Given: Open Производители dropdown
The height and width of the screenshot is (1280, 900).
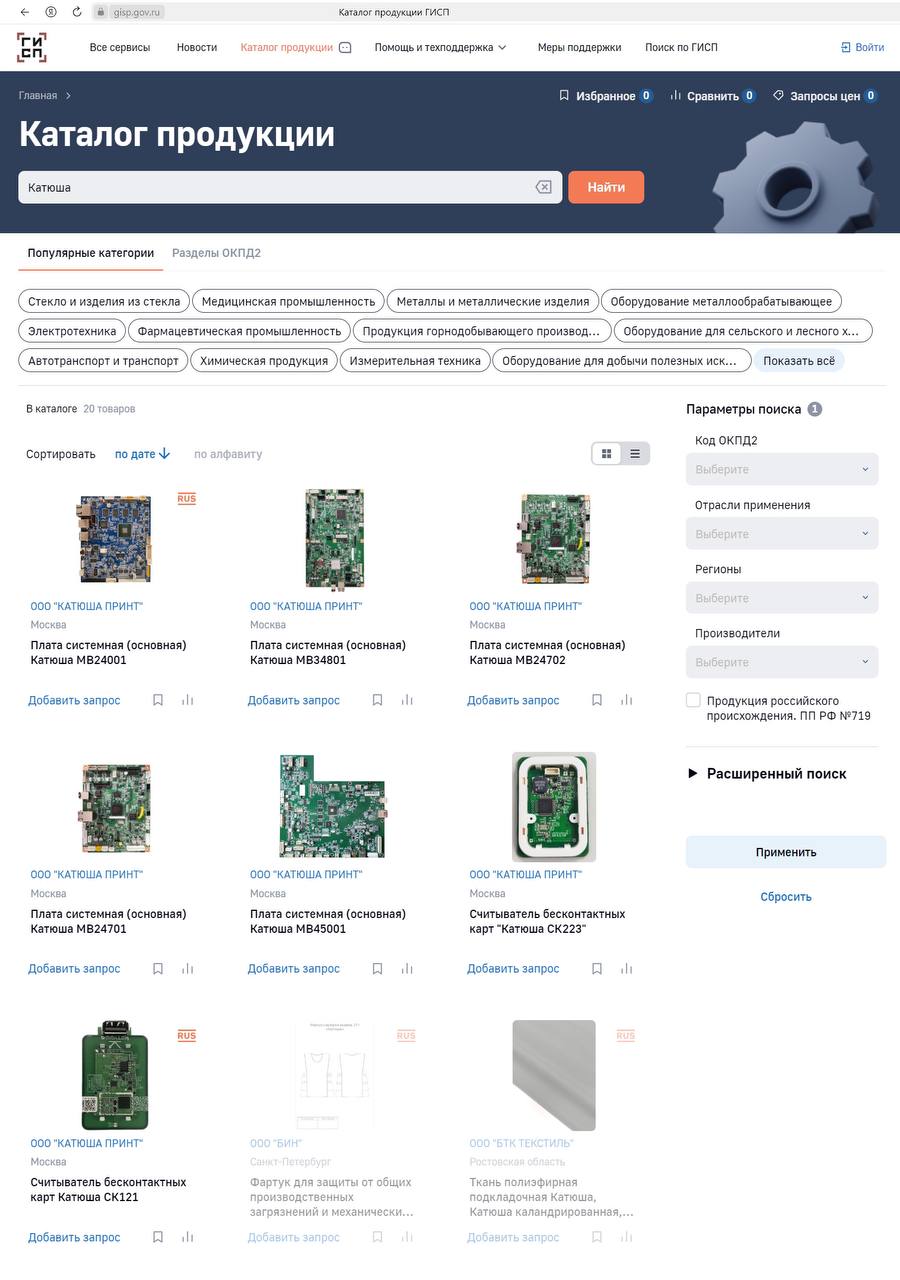Looking at the screenshot, I should pyautogui.click(x=782, y=662).
